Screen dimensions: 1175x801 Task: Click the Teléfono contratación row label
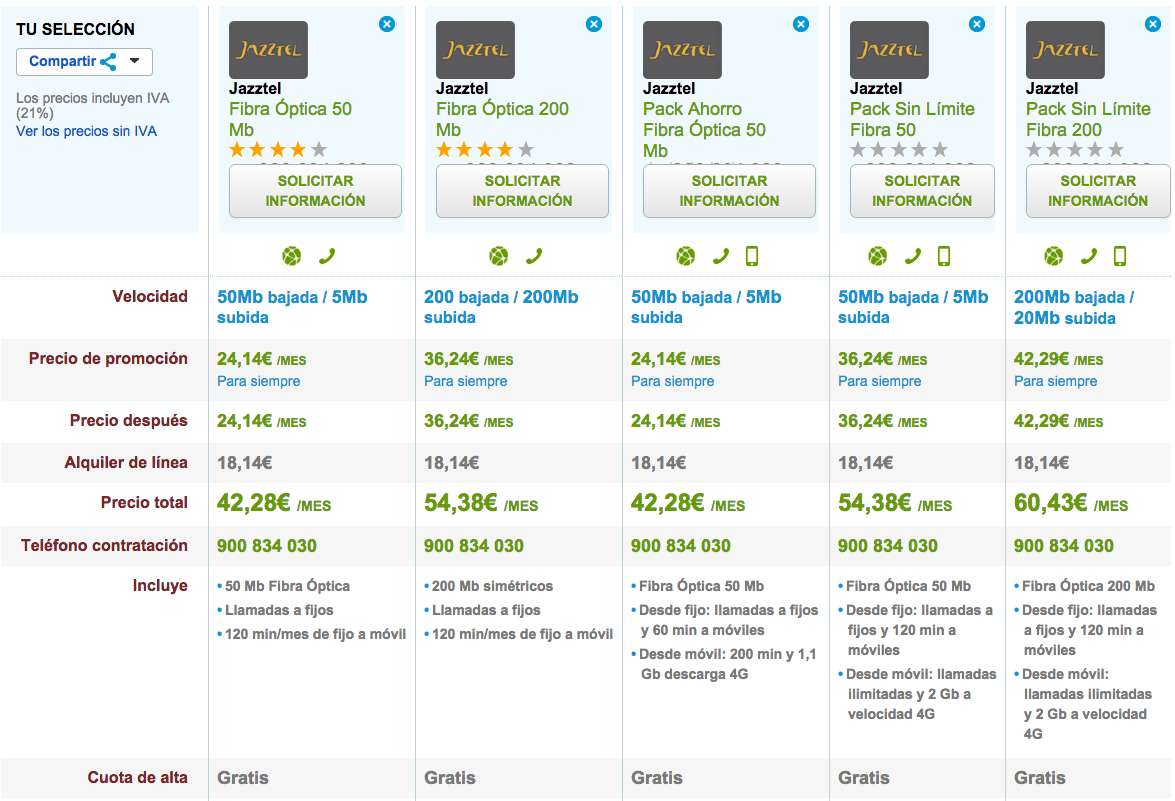104,545
